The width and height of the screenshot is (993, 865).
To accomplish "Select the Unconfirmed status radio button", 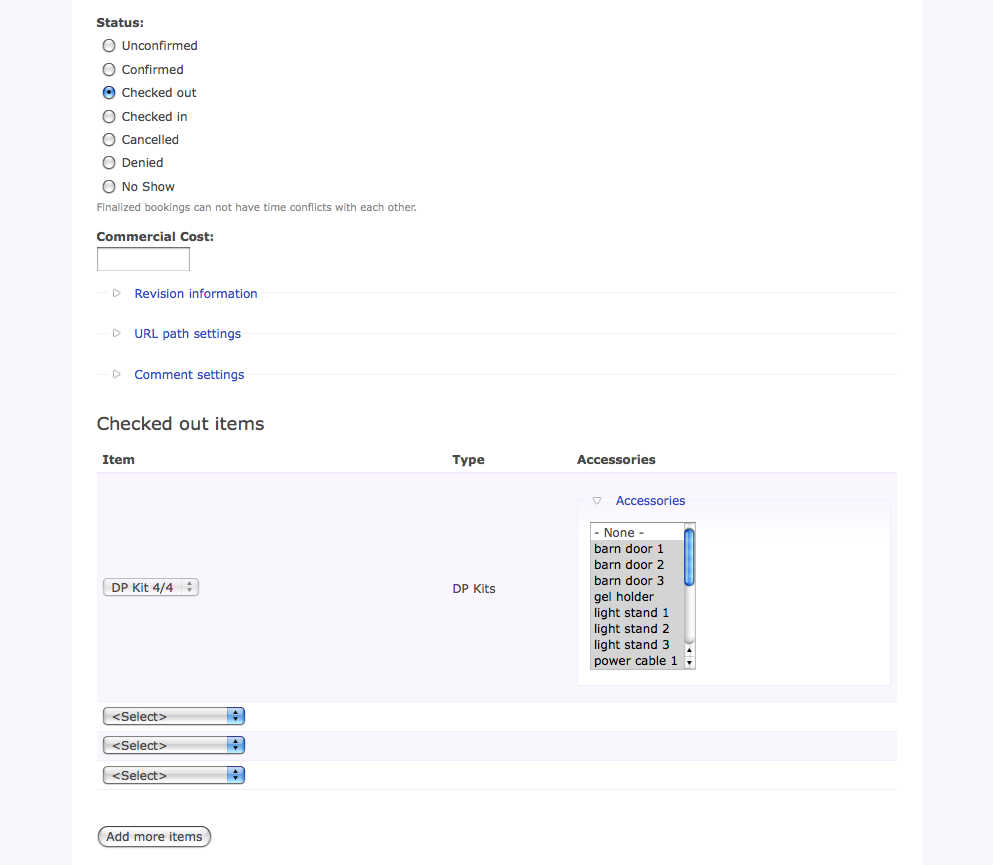I will [x=108, y=45].
